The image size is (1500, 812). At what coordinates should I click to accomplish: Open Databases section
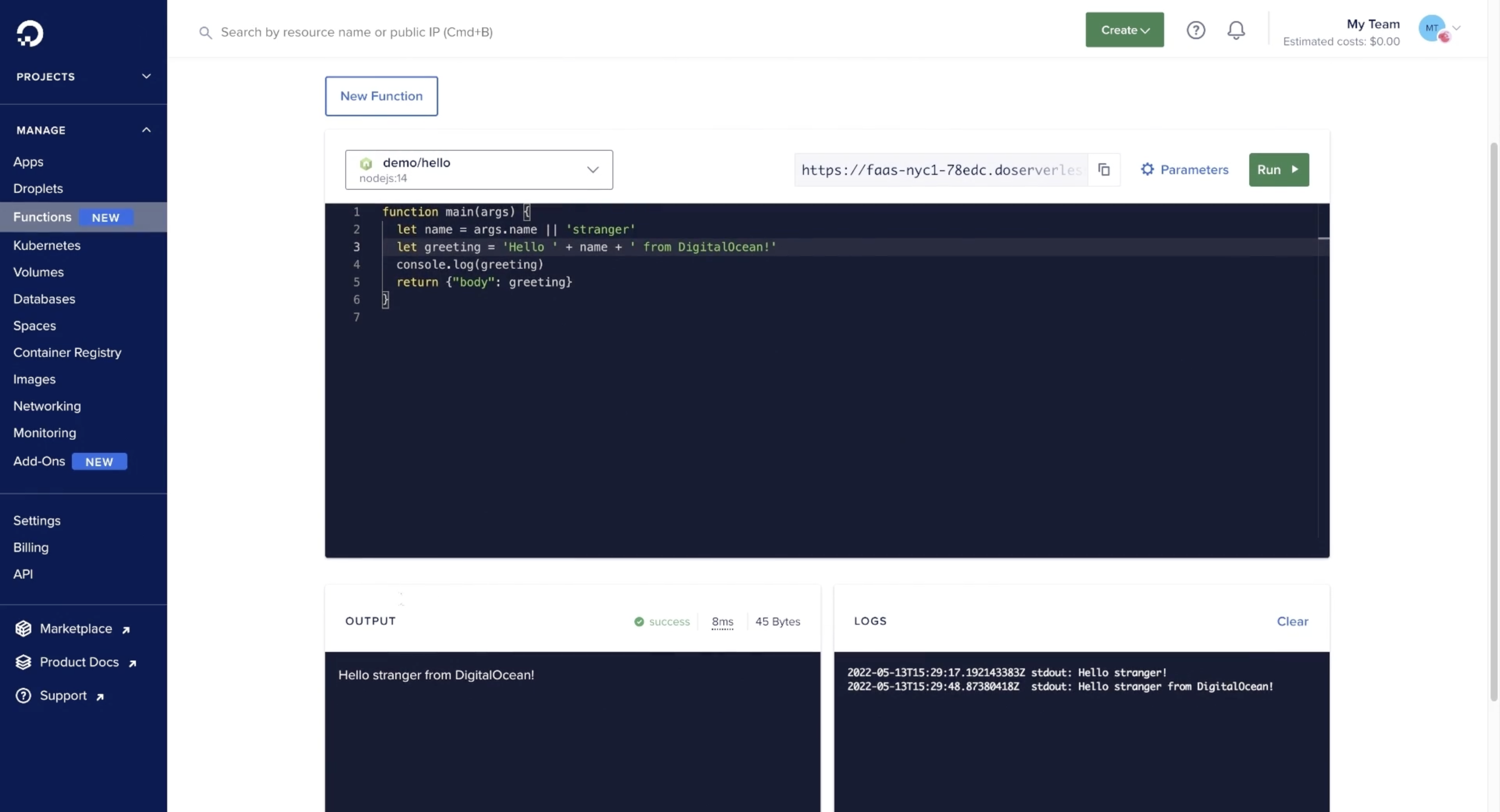click(44, 299)
